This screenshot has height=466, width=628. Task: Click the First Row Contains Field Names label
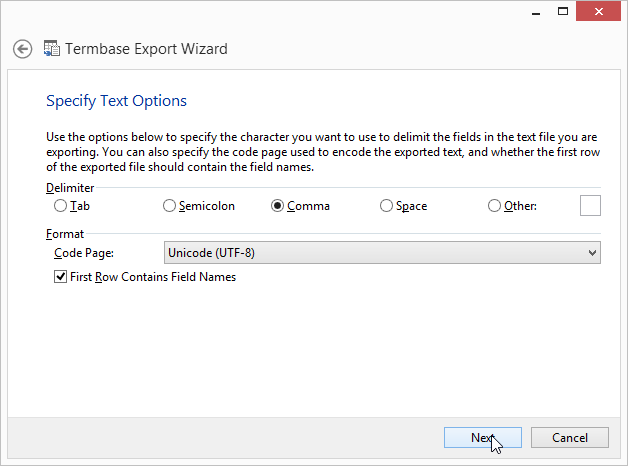[x=153, y=277]
